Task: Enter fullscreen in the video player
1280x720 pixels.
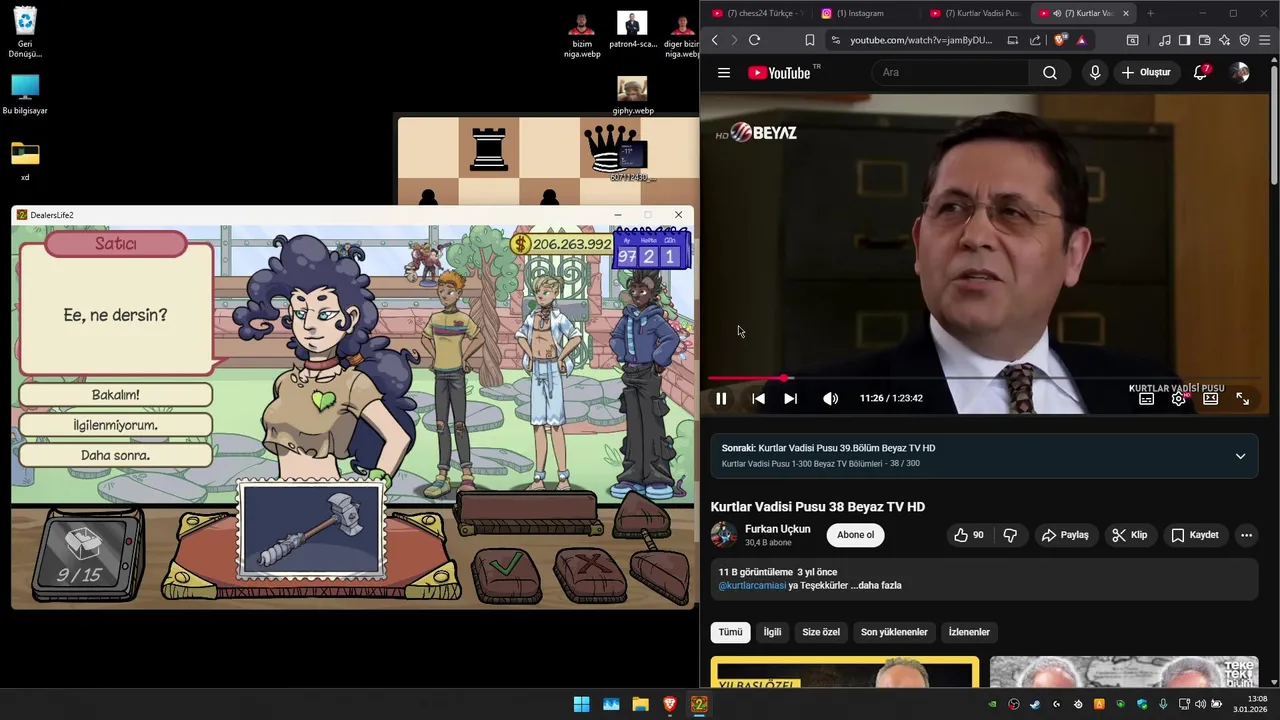Action: coord(1242,398)
